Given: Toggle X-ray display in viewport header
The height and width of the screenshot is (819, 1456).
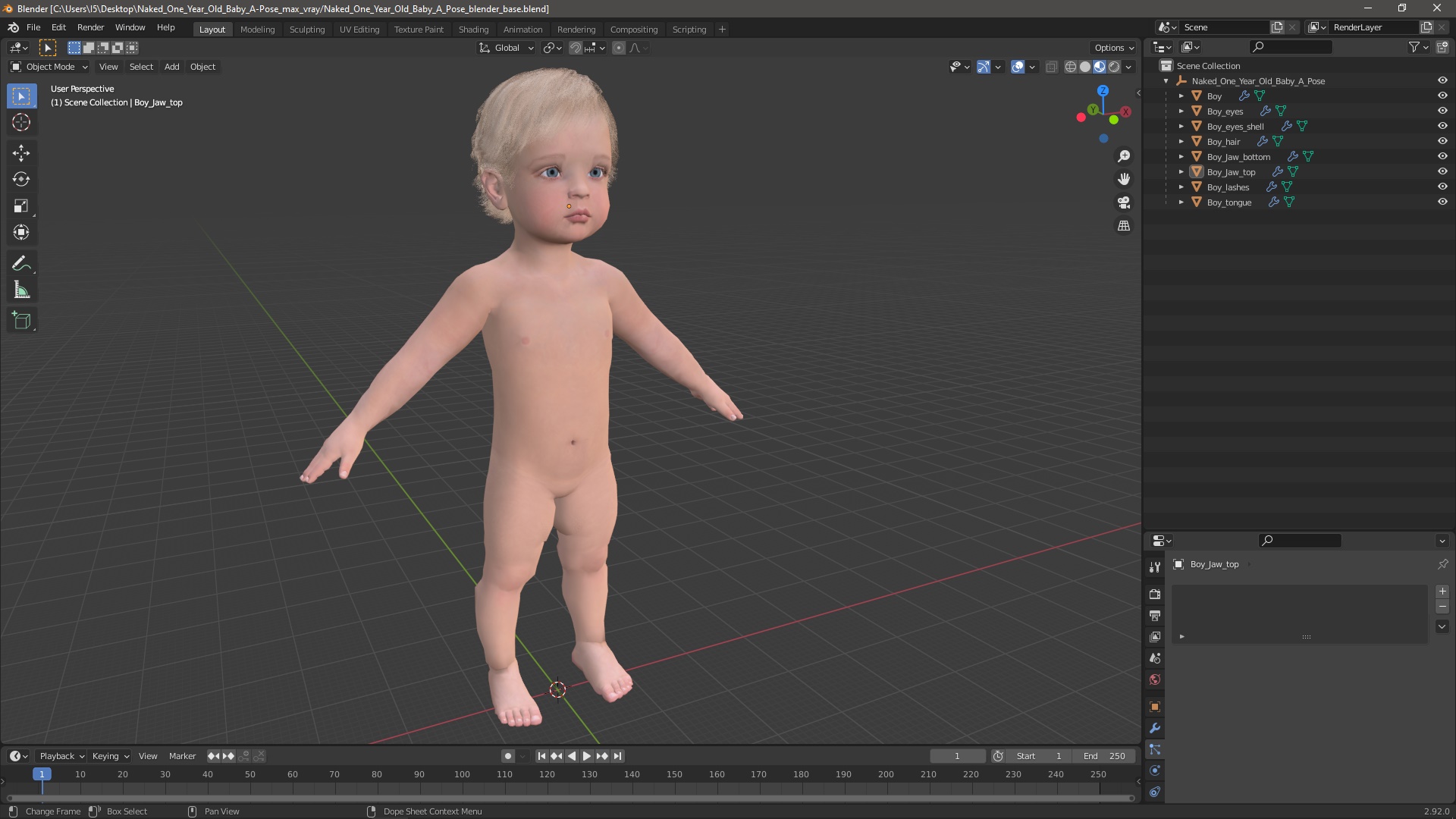Looking at the screenshot, I should (1051, 67).
